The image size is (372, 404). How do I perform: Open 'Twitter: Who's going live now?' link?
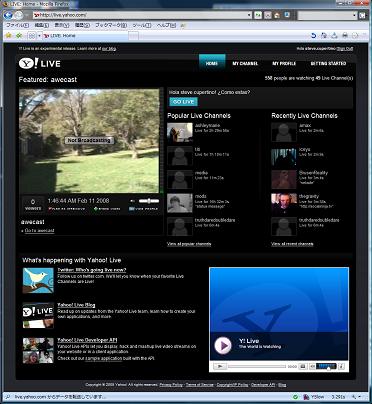(x=92, y=270)
